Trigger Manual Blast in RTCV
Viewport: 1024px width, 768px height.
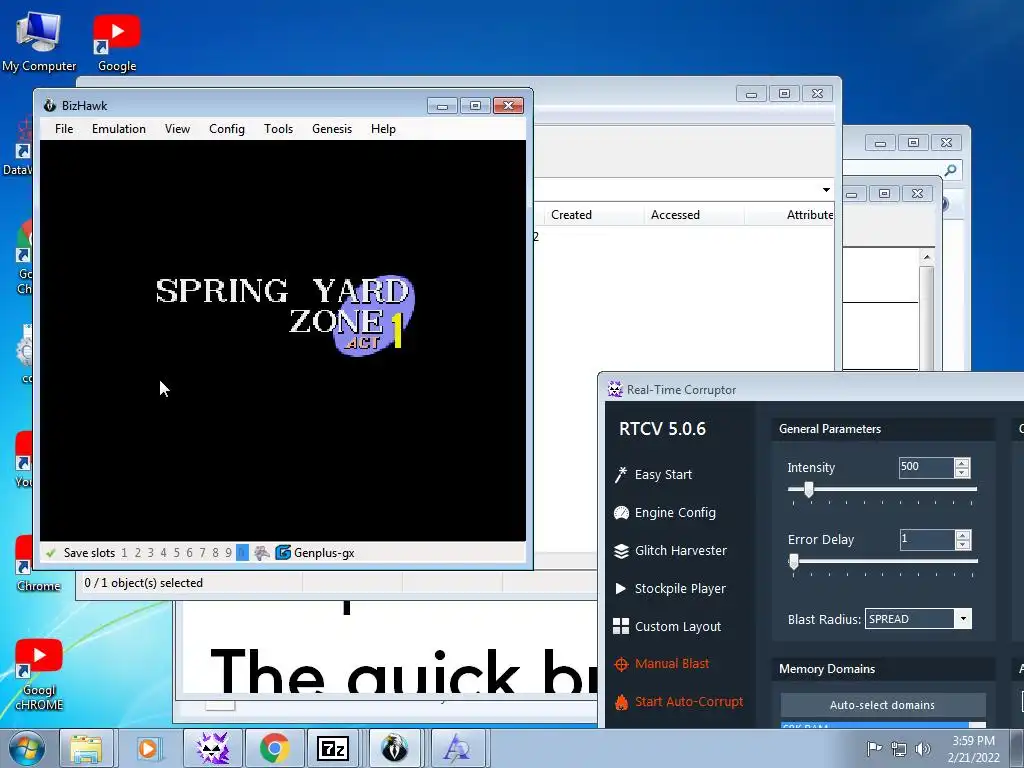coord(662,664)
